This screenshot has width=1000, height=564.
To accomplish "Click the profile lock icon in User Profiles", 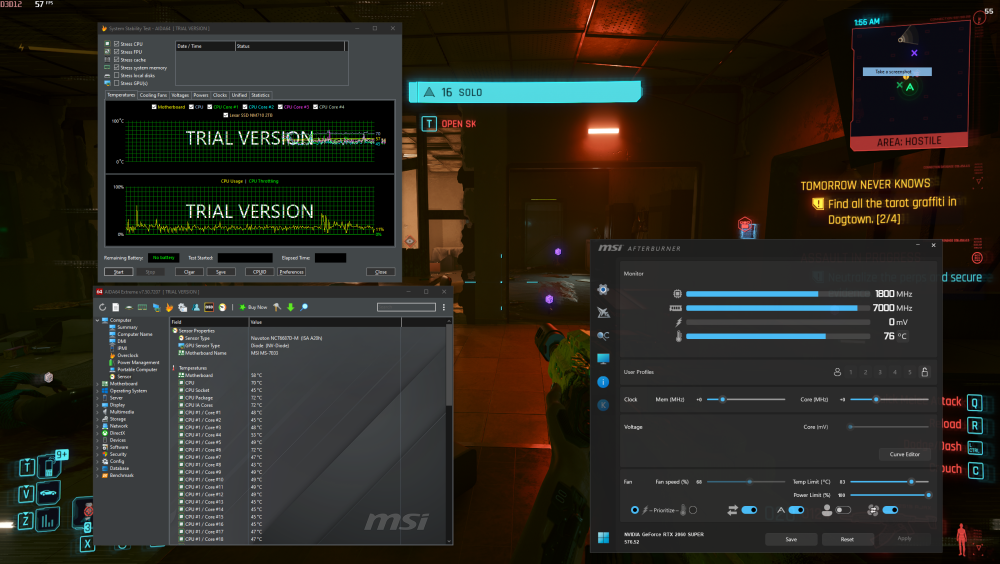I will point(924,372).
